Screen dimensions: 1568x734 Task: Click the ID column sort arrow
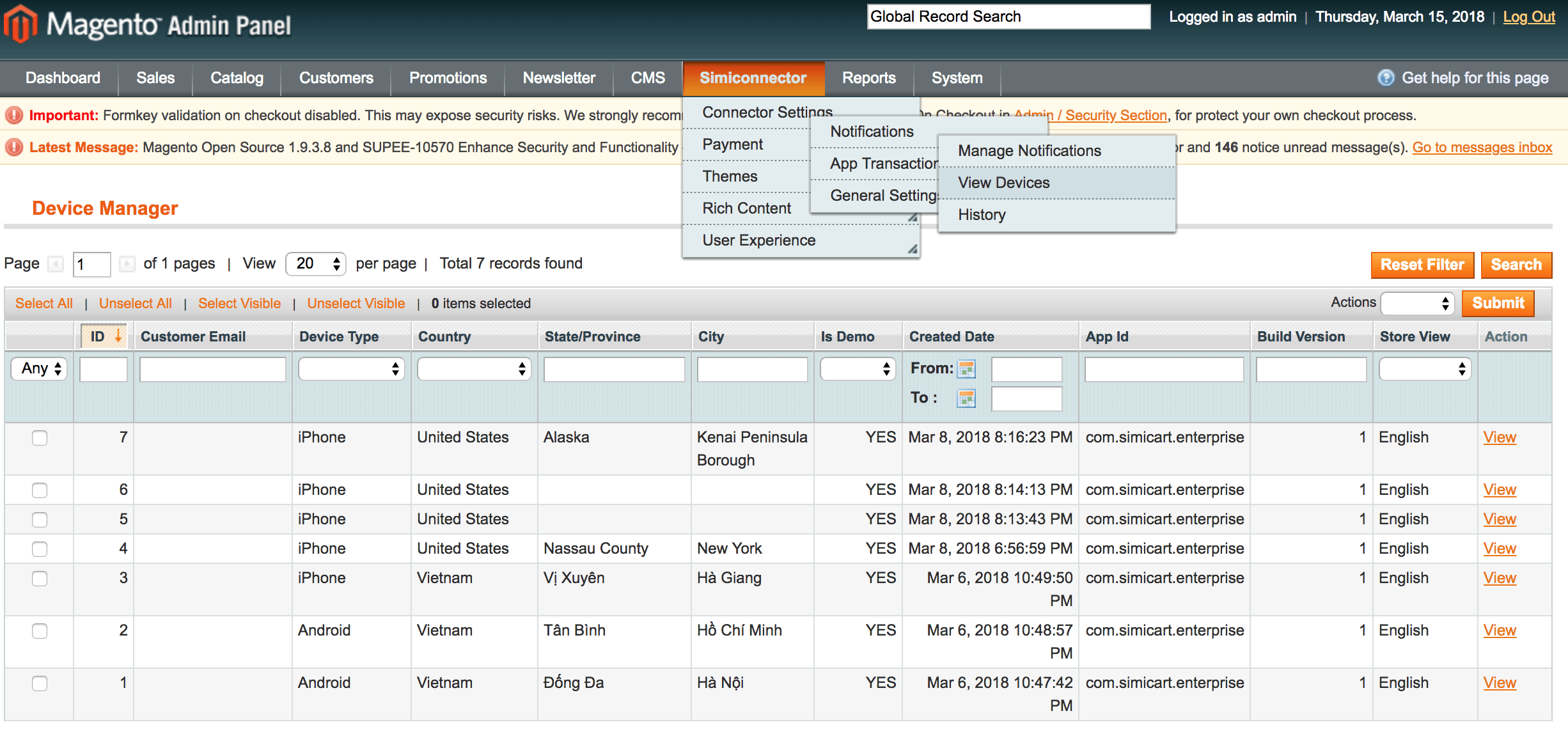tap(118, 336)
